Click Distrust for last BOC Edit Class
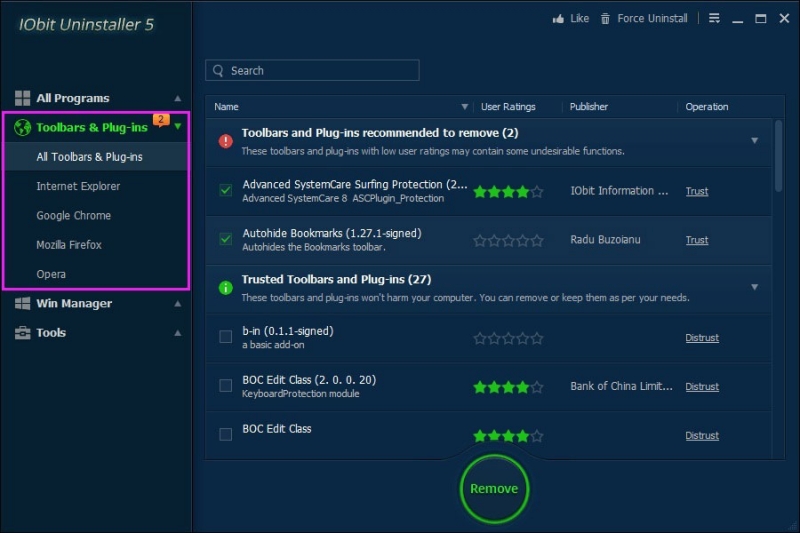The height and width of the screenshot is (533, 800). point(702,436)
